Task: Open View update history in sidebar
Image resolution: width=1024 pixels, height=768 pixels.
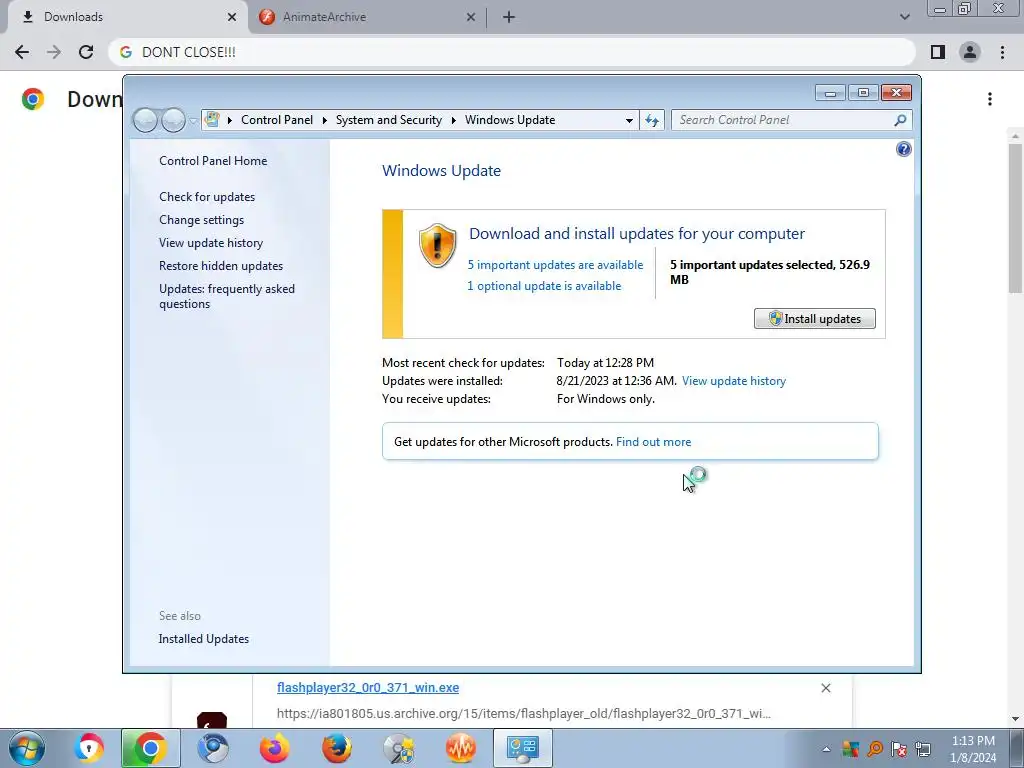Action: (211, 243)
